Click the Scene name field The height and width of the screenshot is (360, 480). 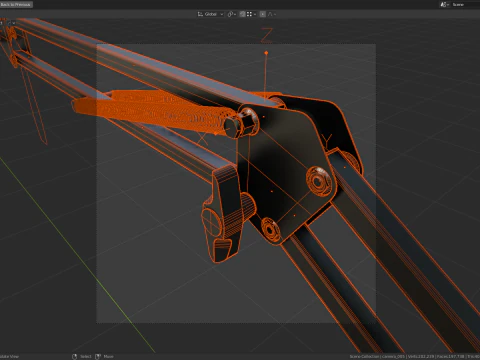click(x=466, y=4)
